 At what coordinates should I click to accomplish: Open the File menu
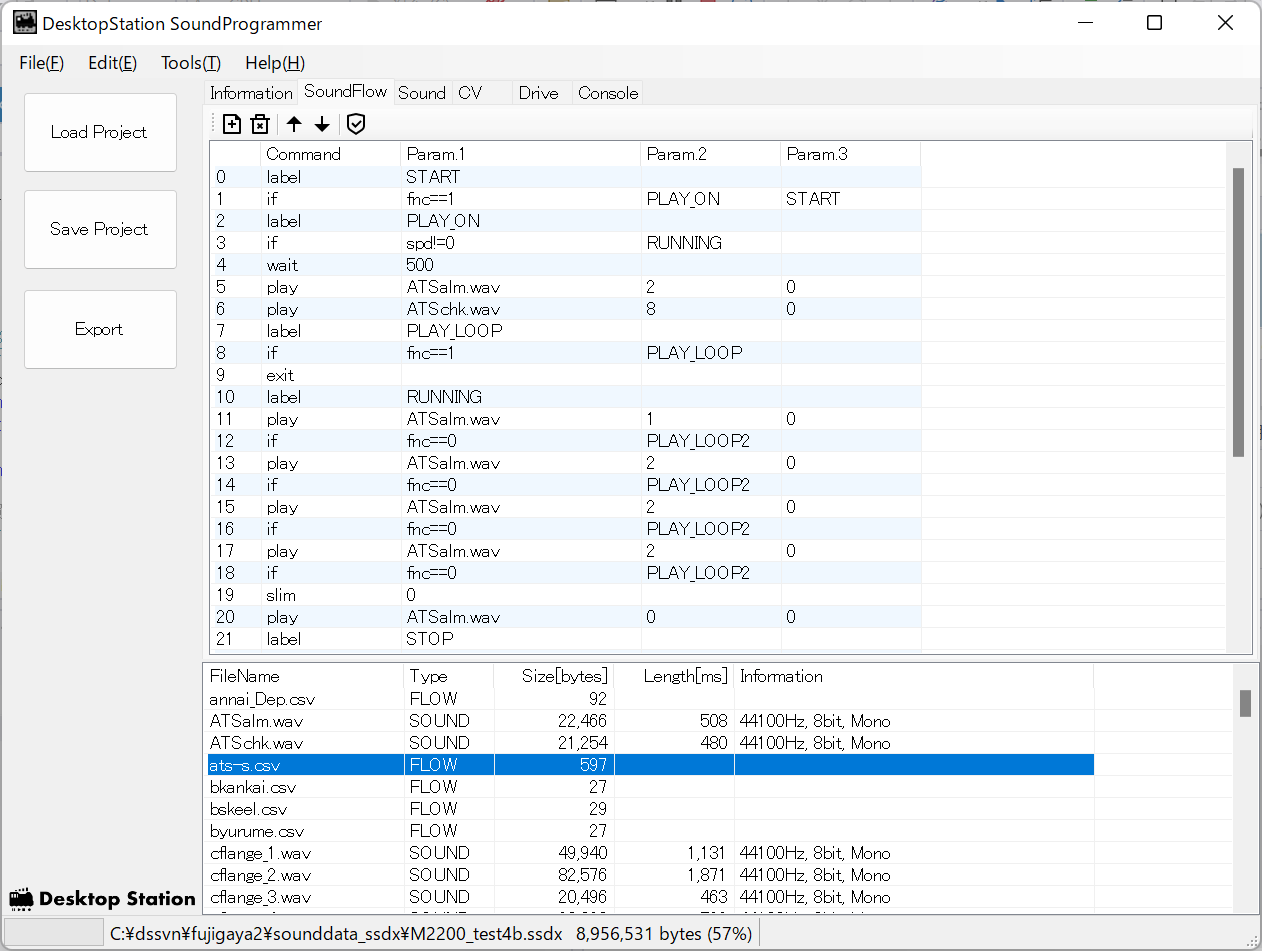click(41, 63)
